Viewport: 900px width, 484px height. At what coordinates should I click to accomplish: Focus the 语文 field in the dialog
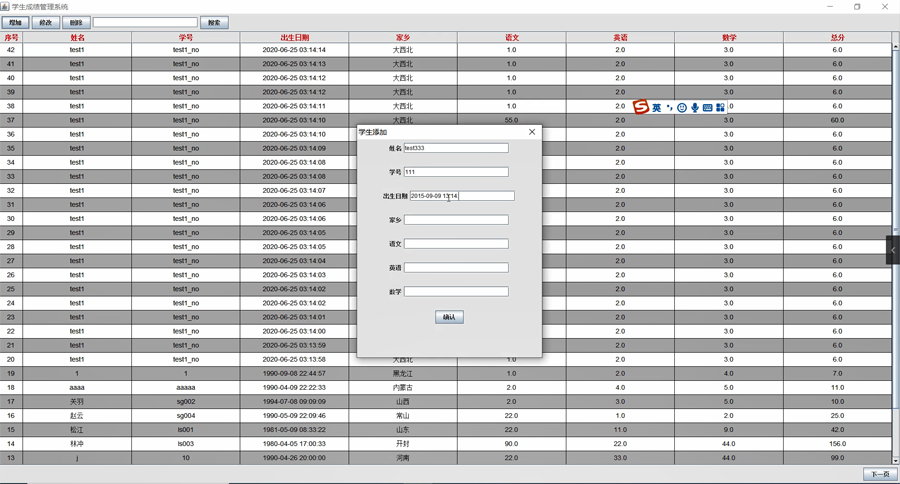456,243
